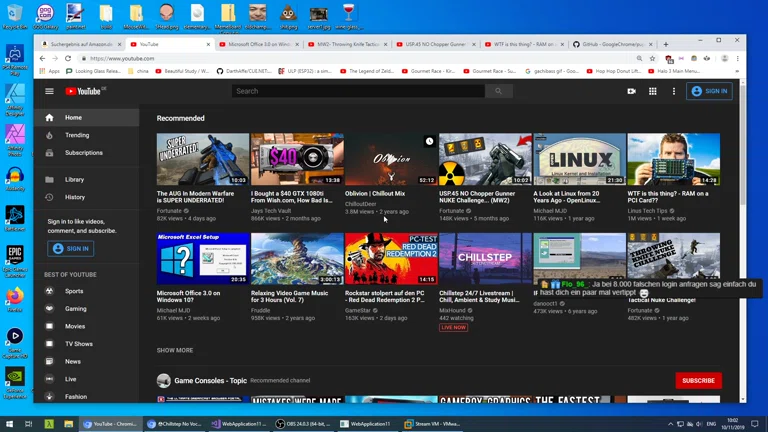
Task: Open the $40 GTX 1080ti video thumbnail
Action: [297, 159]
